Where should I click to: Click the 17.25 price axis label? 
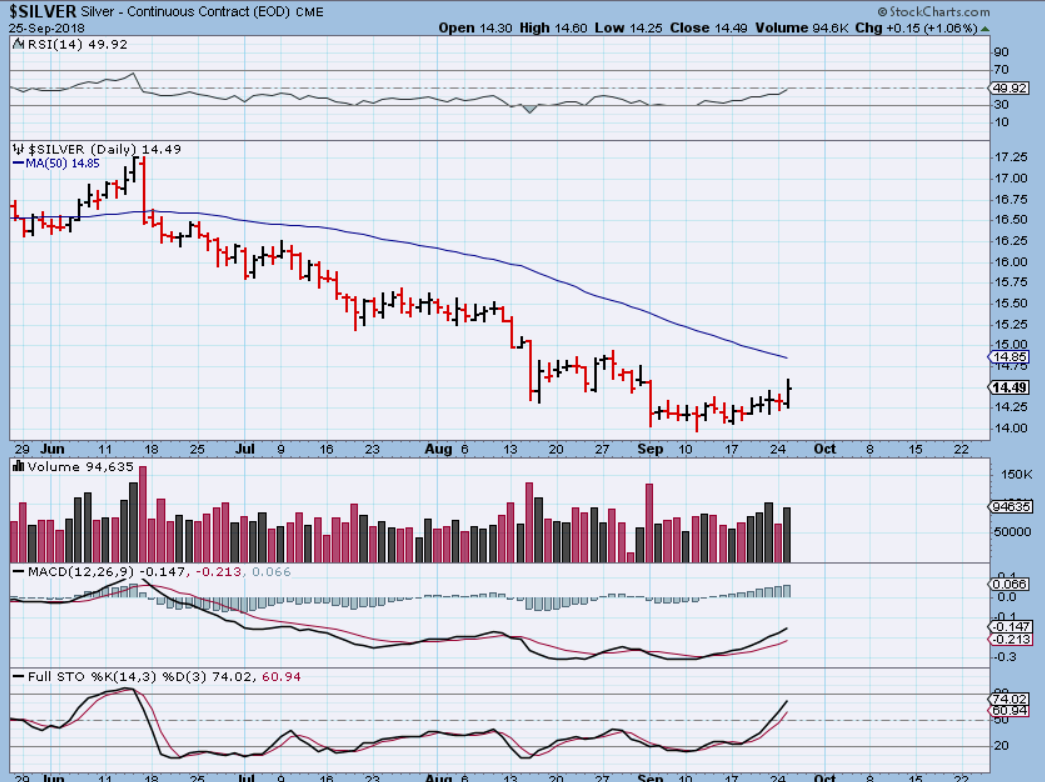(1010, 157)
